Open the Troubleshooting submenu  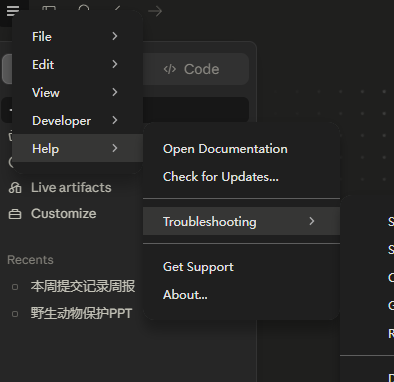coord(241,221)
